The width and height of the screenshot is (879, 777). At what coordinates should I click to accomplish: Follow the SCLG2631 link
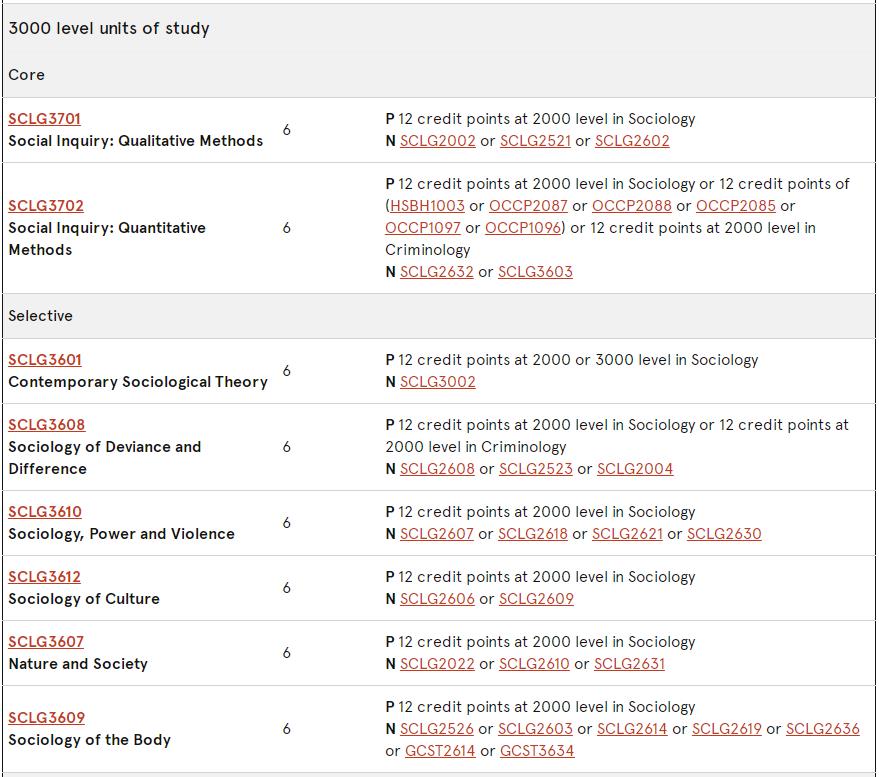click(x=630, y=664)
